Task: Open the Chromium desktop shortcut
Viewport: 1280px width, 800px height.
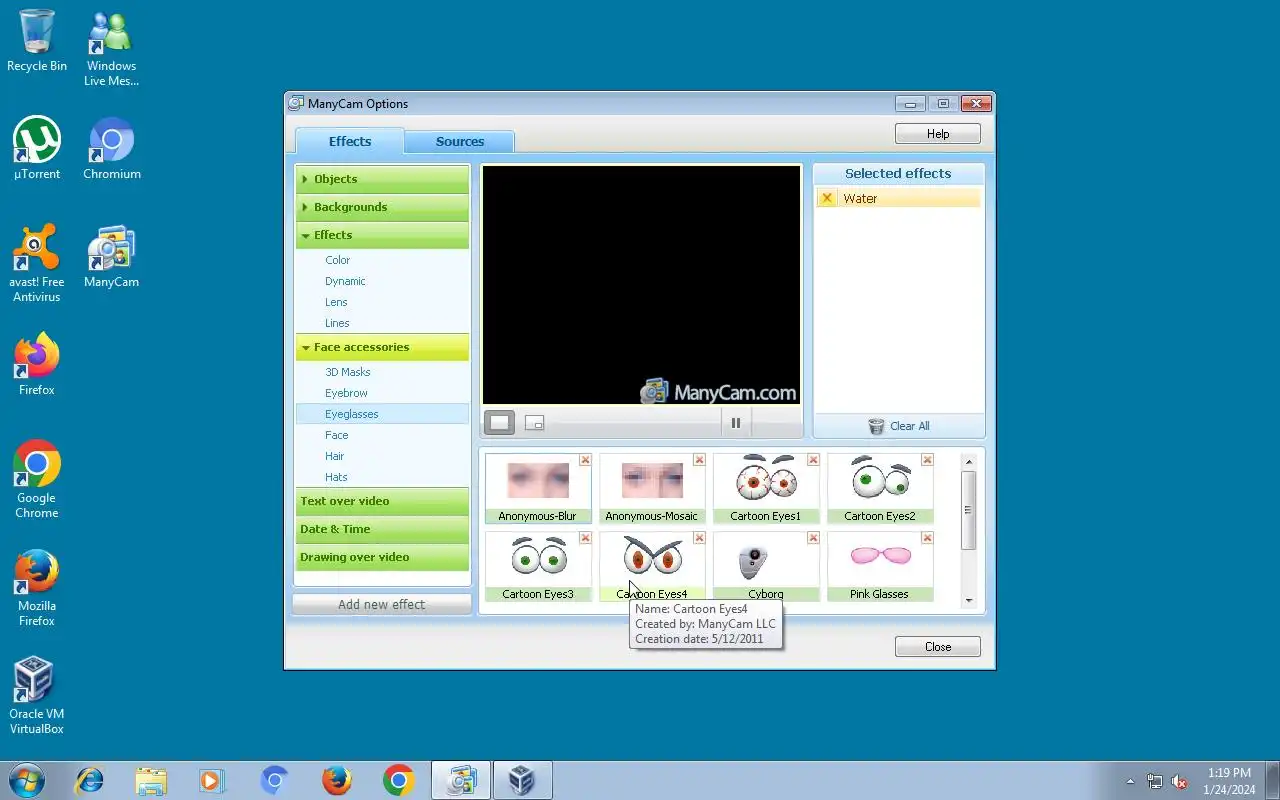Action: click(x=112, y=149)
